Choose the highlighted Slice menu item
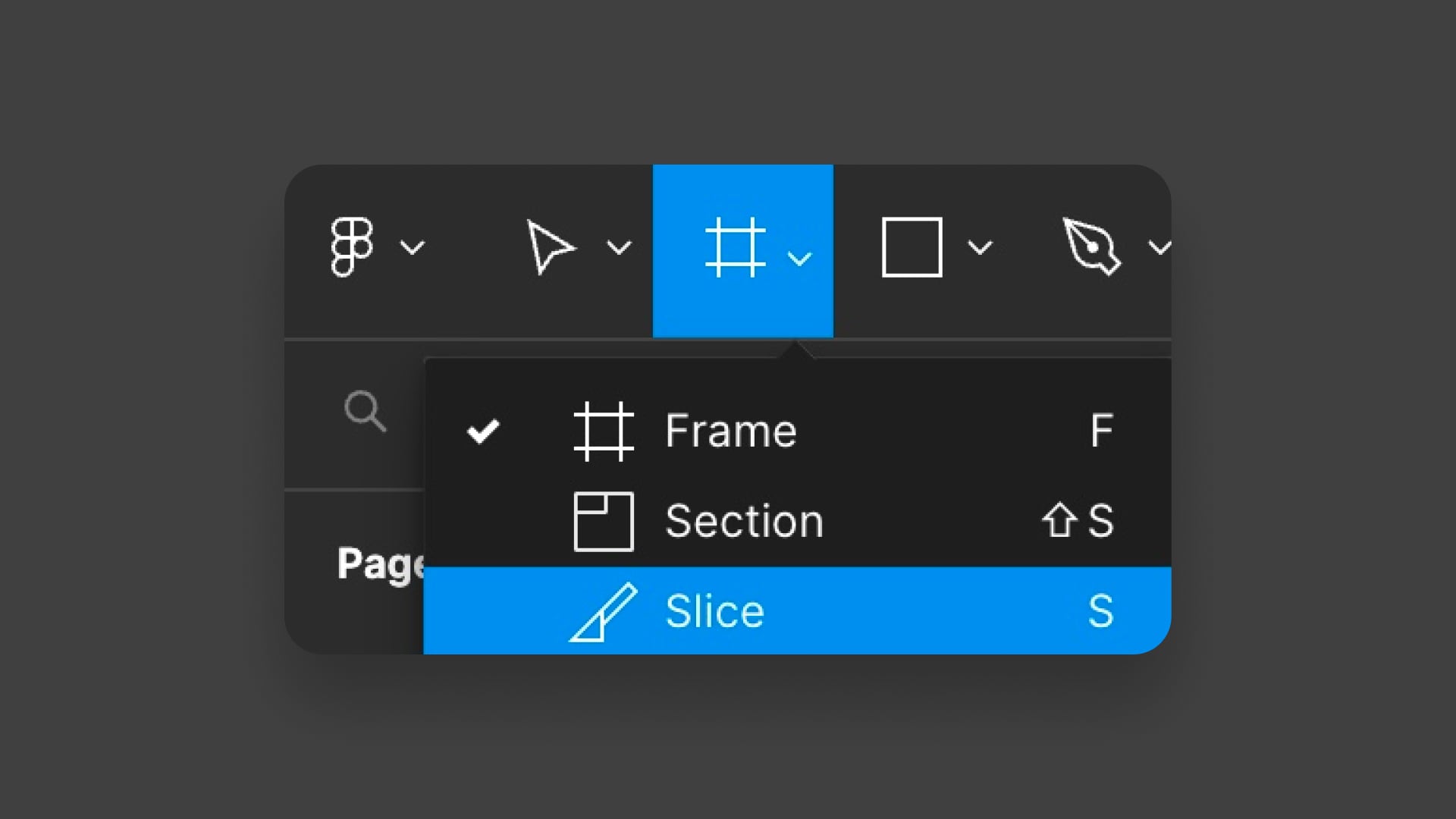The image size is (1456, 819). [798, 610]
